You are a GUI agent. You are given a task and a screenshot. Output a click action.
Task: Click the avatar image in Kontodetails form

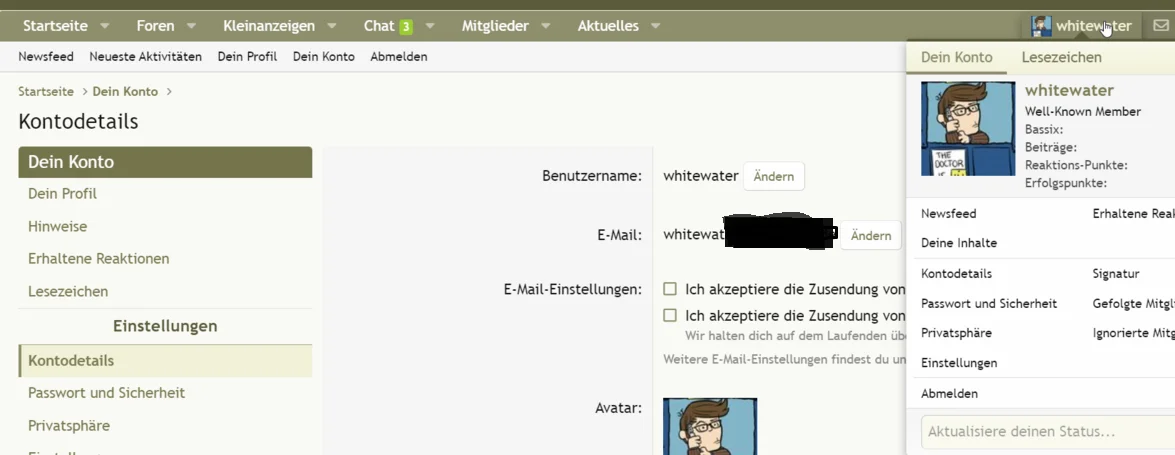pyautogui.click(x=709, y=426)
